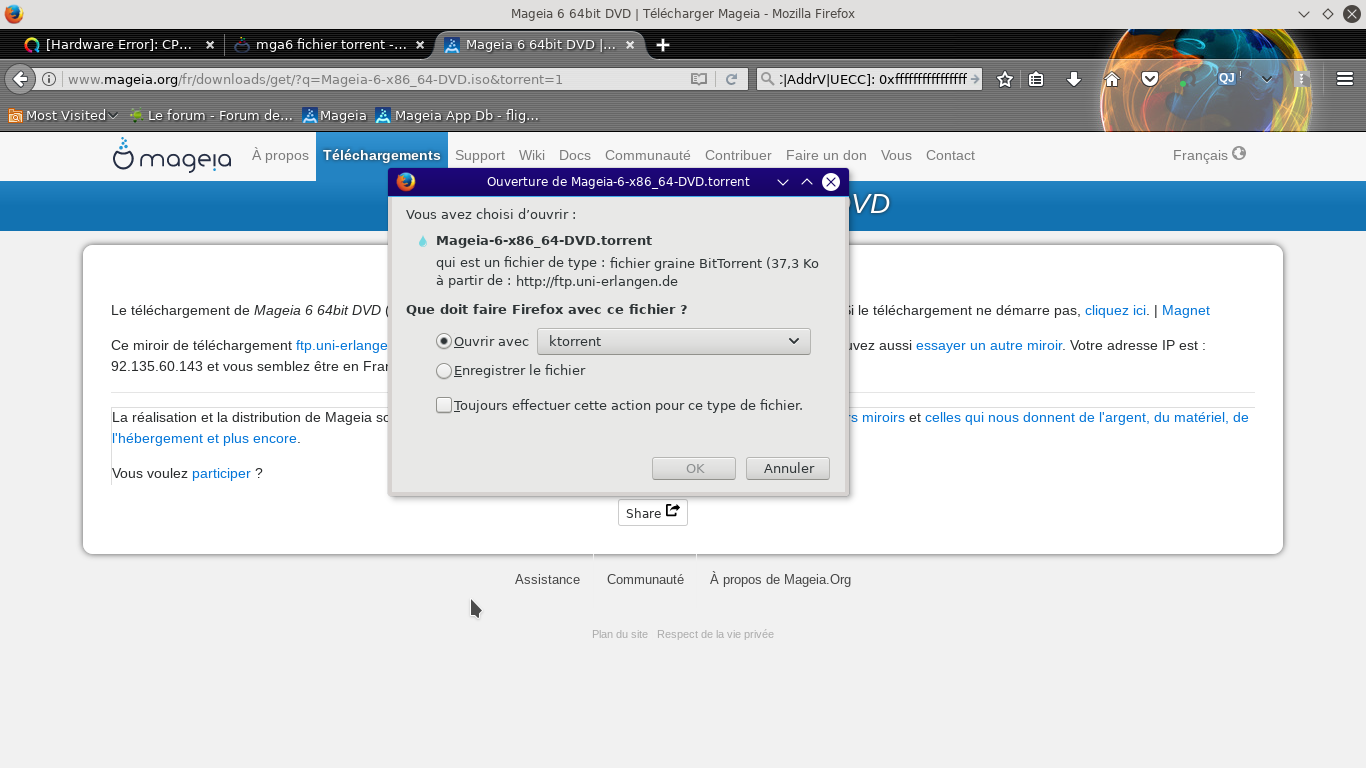This screenshot has height=768, width=1366.
Task: Click the URL address field
Action: [x=375, y=79]
